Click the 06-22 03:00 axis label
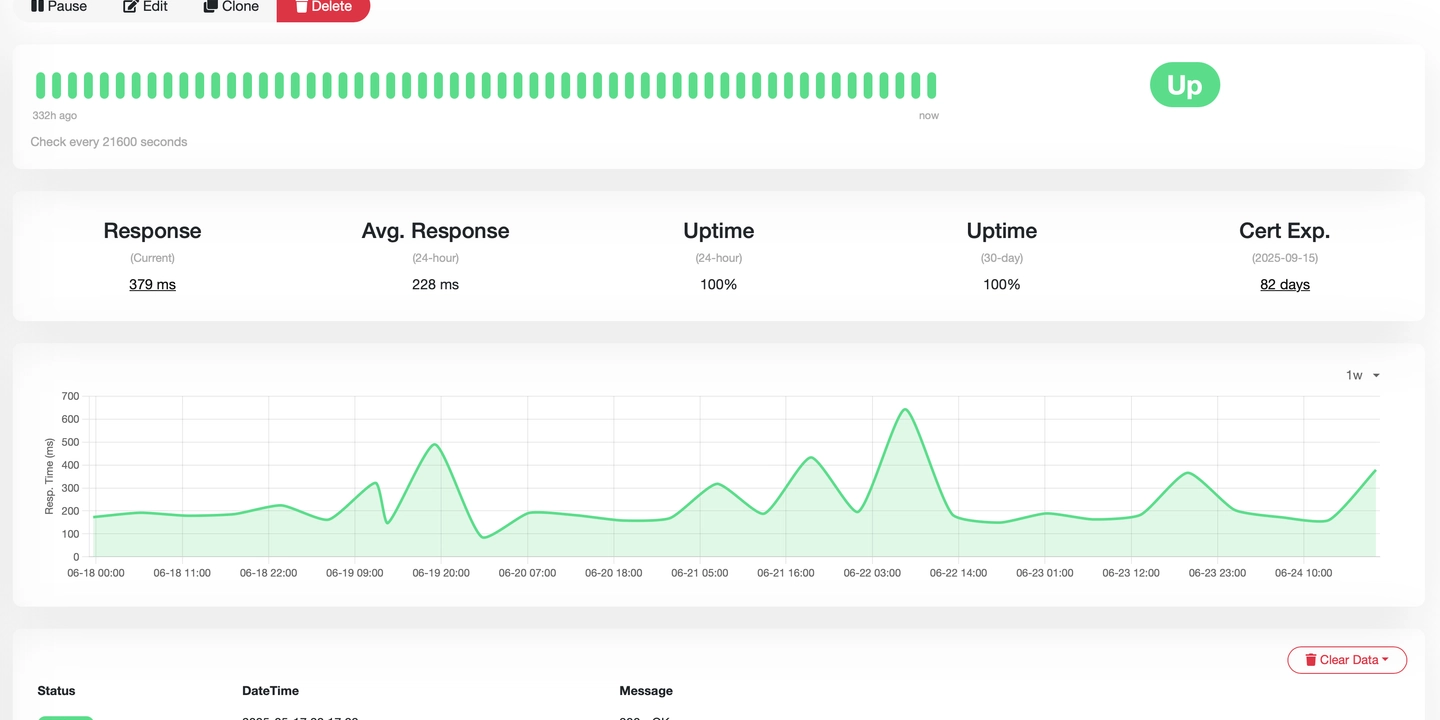 click(x=873, y=574)
